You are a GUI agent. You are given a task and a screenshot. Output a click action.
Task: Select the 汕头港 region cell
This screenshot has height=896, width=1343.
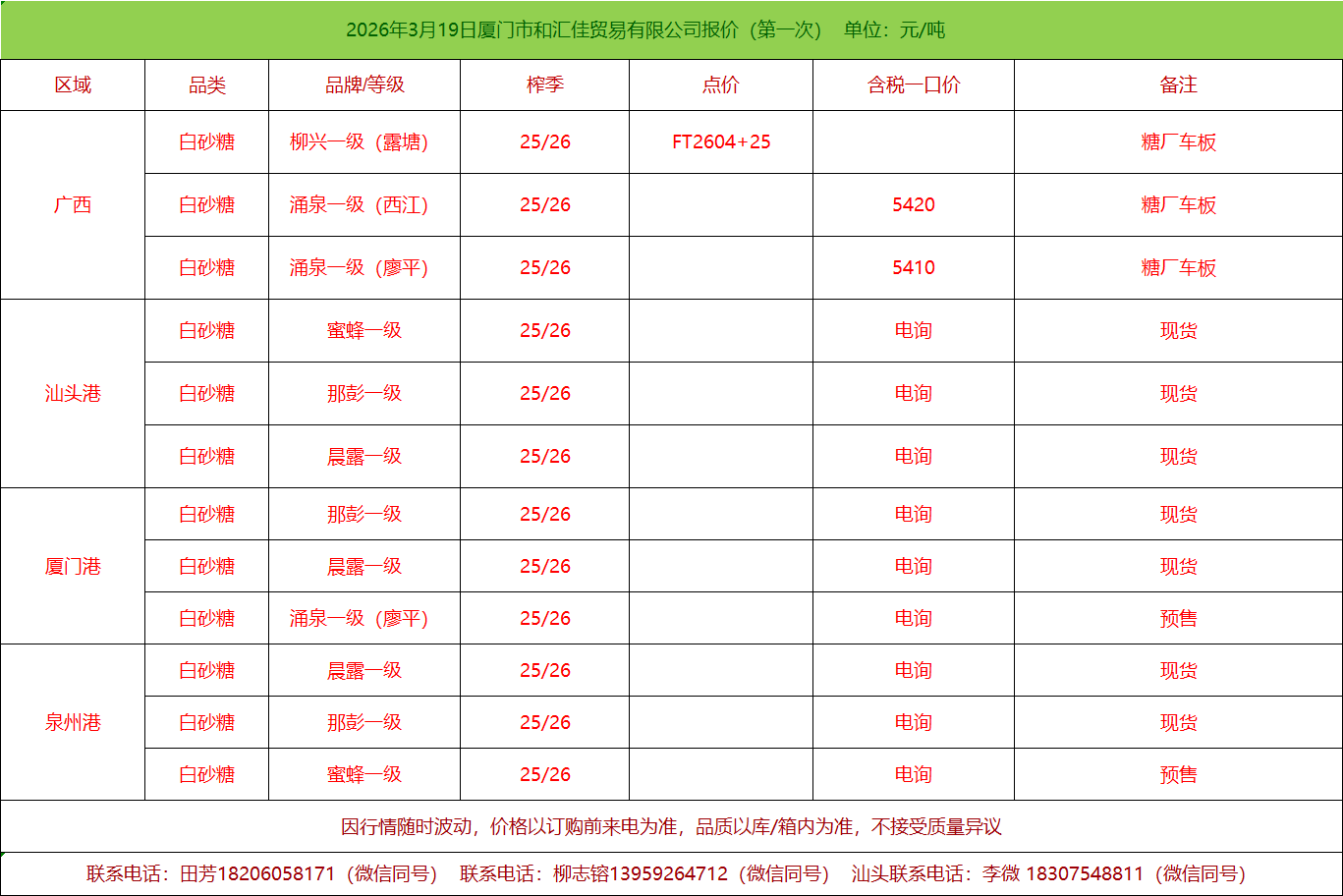[73, 394]
